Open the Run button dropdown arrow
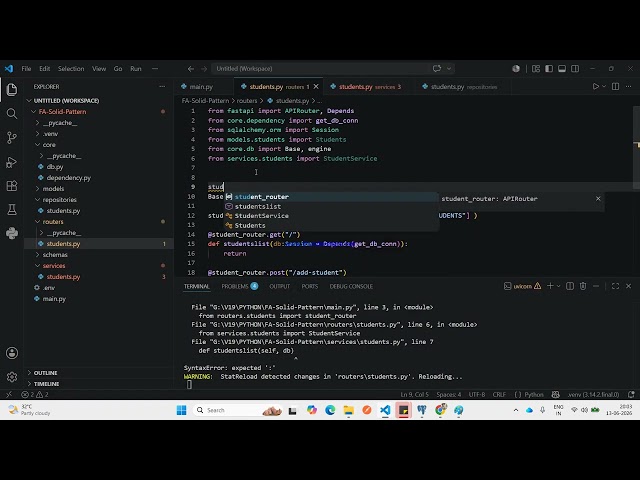Viewport: 640px width, 480px height. [604, 87]
